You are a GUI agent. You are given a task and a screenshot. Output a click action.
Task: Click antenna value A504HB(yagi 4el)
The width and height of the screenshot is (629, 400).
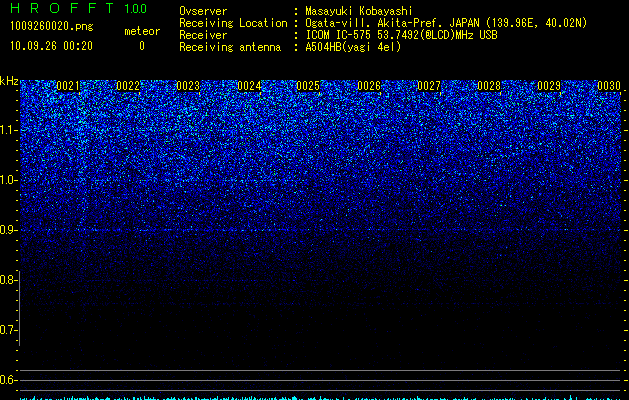[x=353, y=47]
